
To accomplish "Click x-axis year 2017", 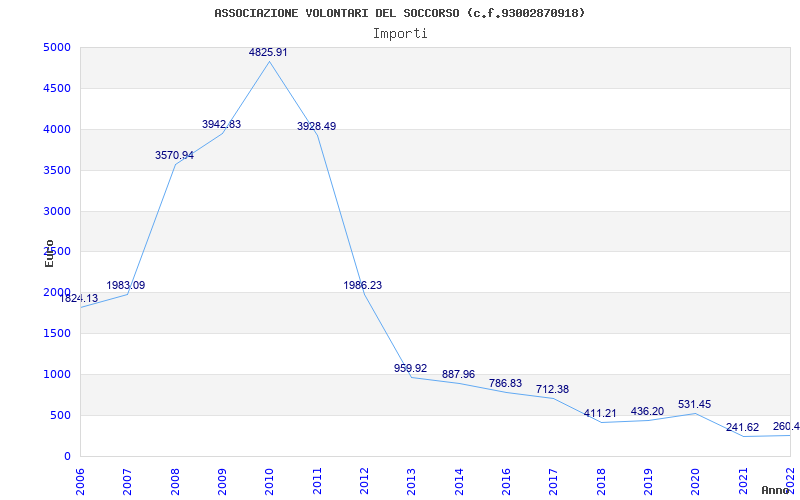I will (552, 480).
